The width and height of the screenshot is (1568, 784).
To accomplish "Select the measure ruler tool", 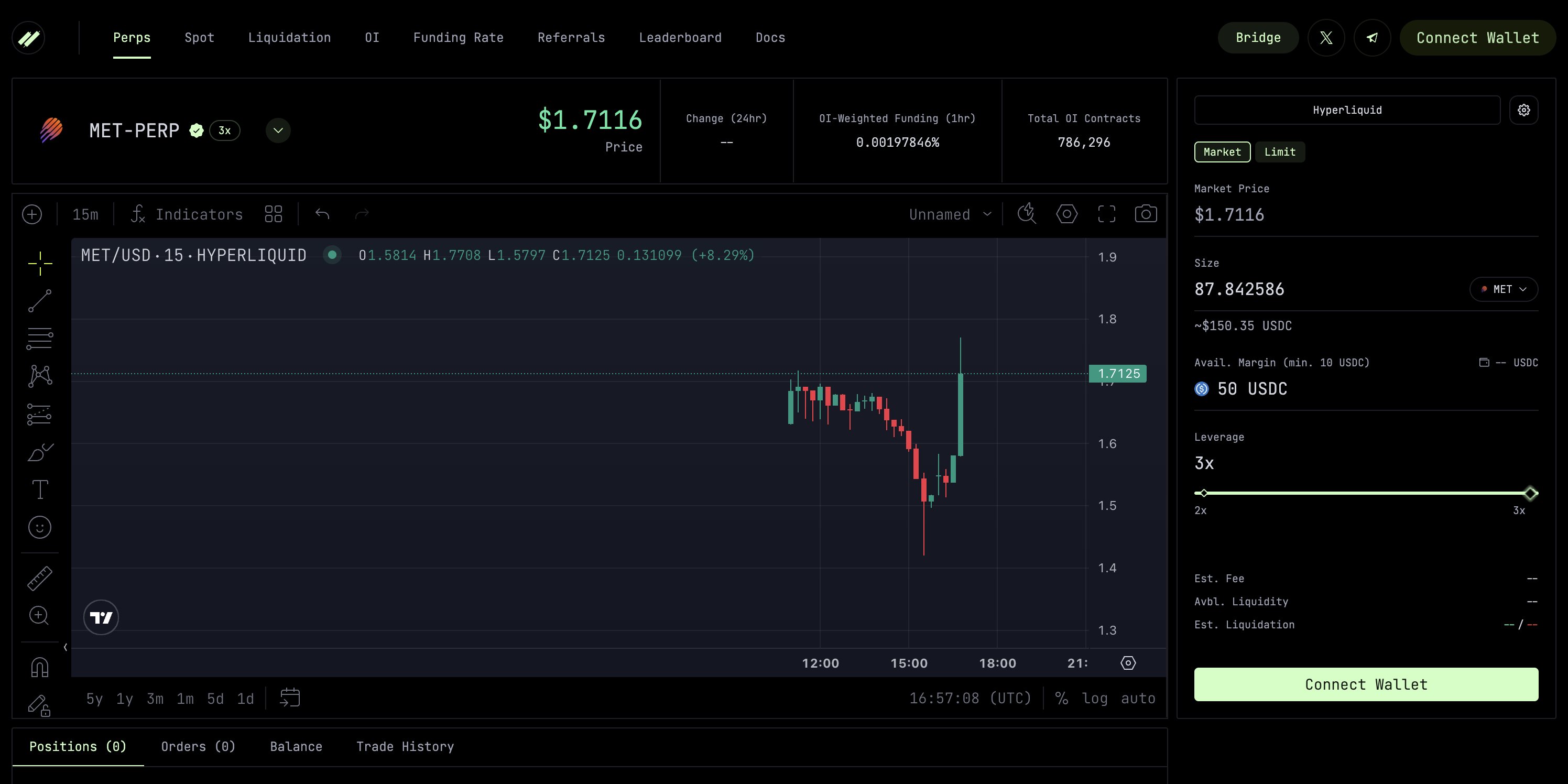I will pos(39,578).
